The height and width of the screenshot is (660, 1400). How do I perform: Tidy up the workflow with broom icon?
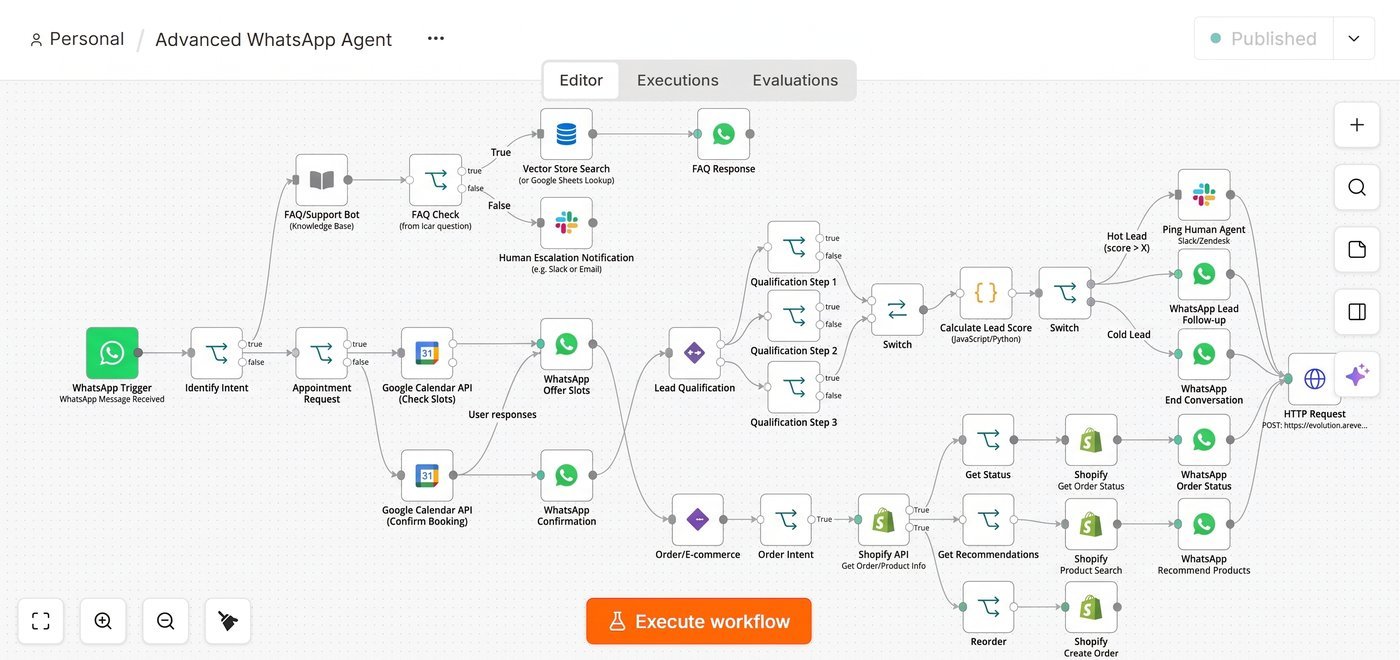coord(228,621)
